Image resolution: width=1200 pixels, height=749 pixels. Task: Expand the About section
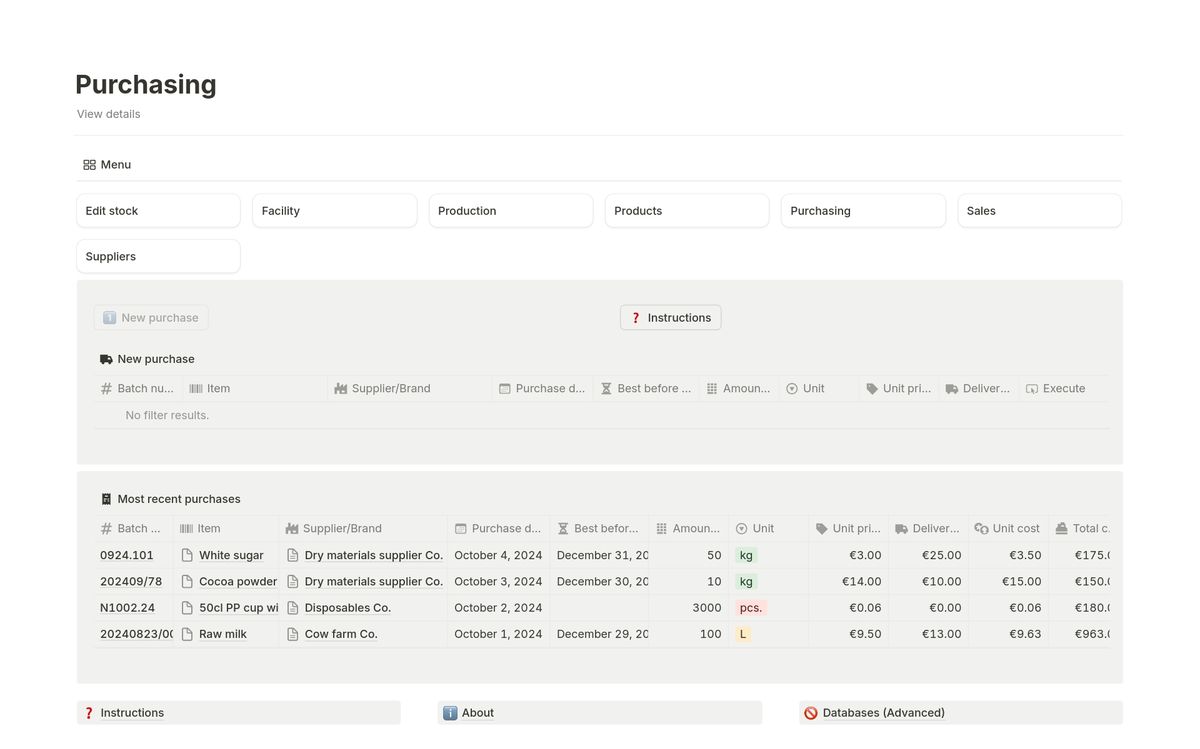478,713
